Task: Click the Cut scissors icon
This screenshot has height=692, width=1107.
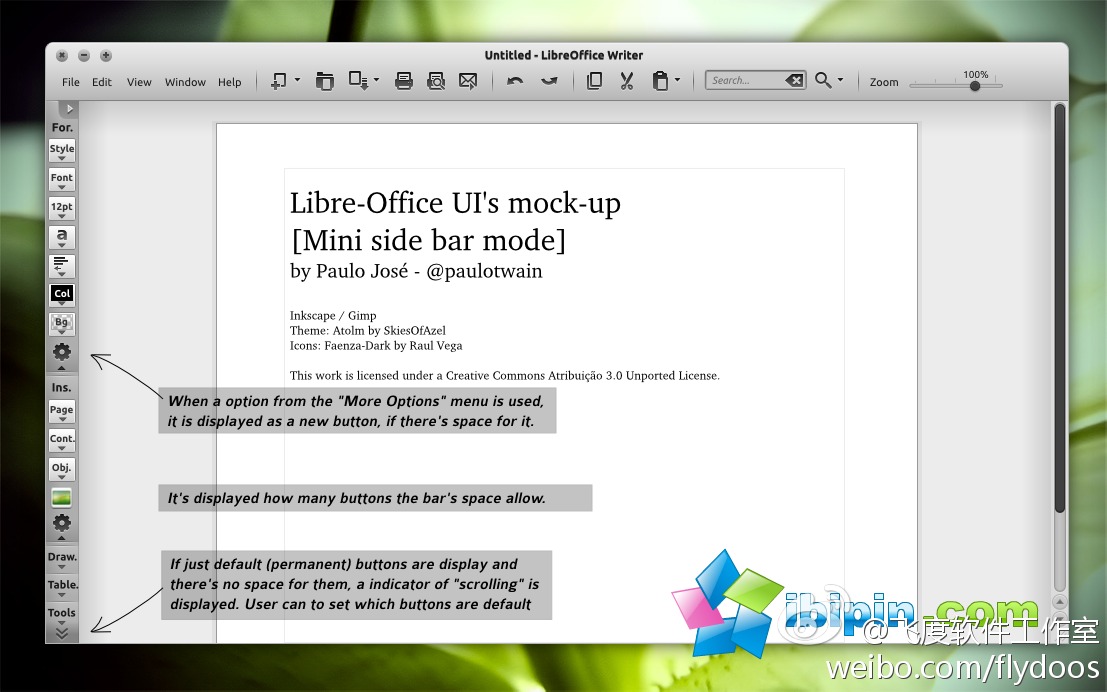Action: pos(626,81)
